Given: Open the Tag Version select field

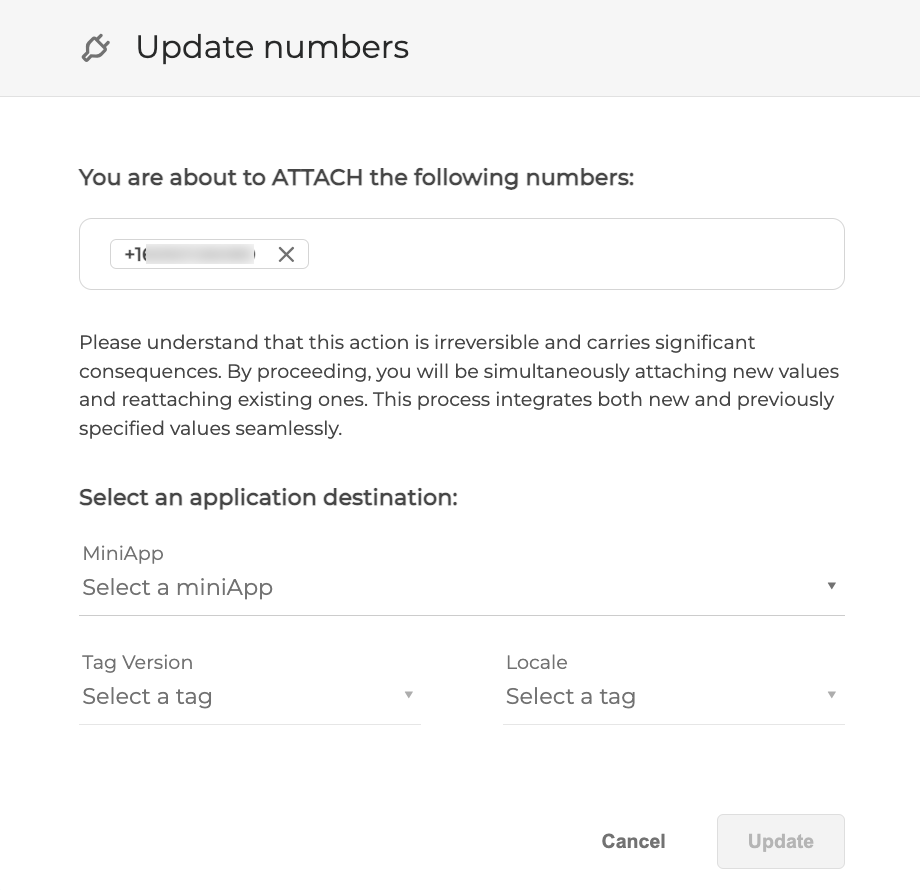Looking at the screenshot, I should [x=200, y=696].
